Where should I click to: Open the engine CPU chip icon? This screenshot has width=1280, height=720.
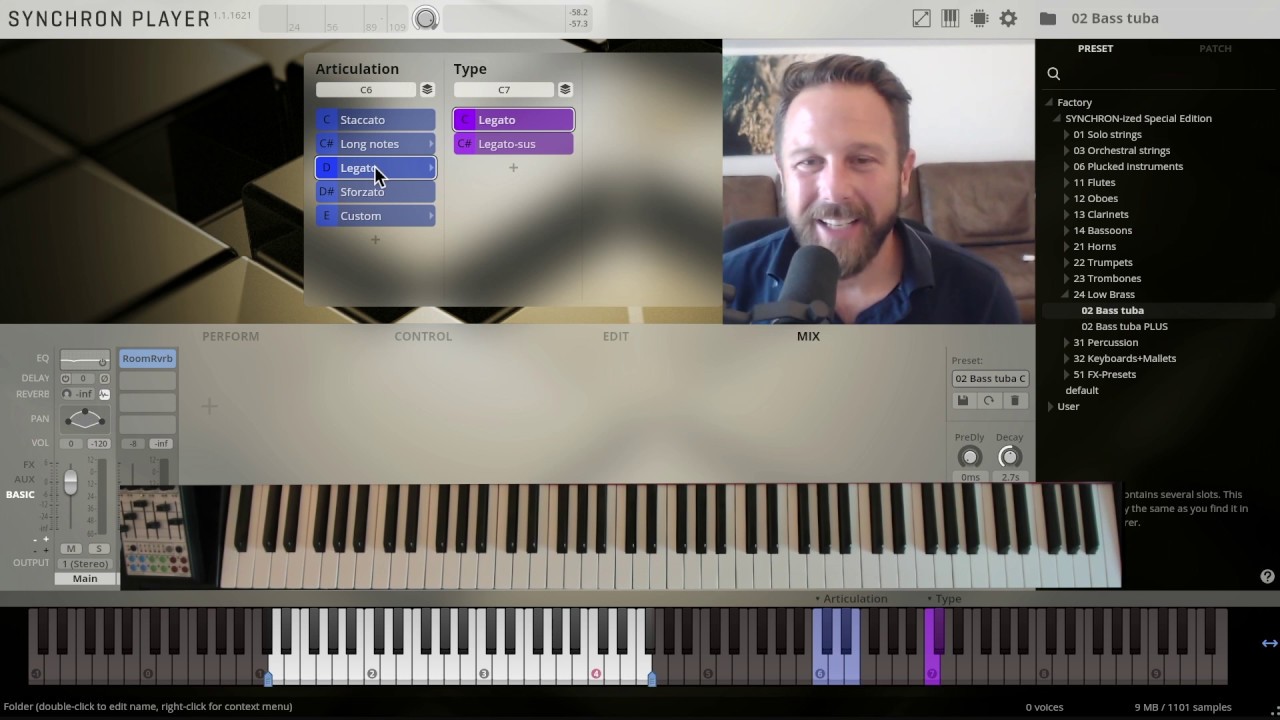pyautogui.click(x=979, y=18)
